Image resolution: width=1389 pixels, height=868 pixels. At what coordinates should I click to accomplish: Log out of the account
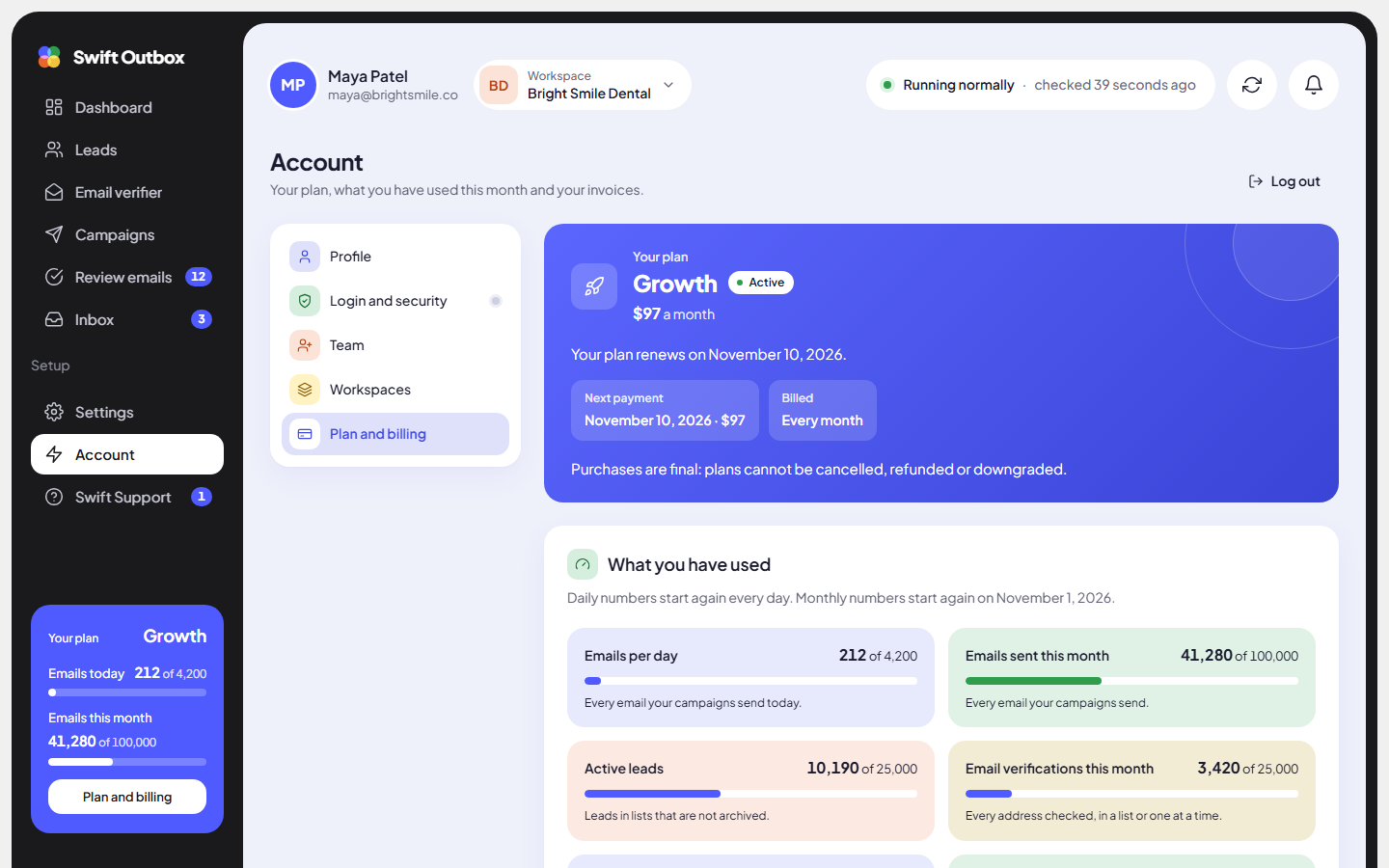(x=1284, y=181)
